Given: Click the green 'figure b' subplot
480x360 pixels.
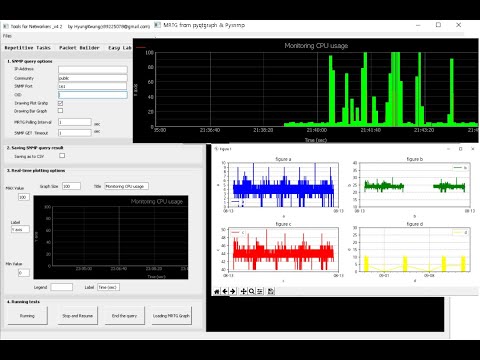Looking at the screenshot, I should [414, 185].
